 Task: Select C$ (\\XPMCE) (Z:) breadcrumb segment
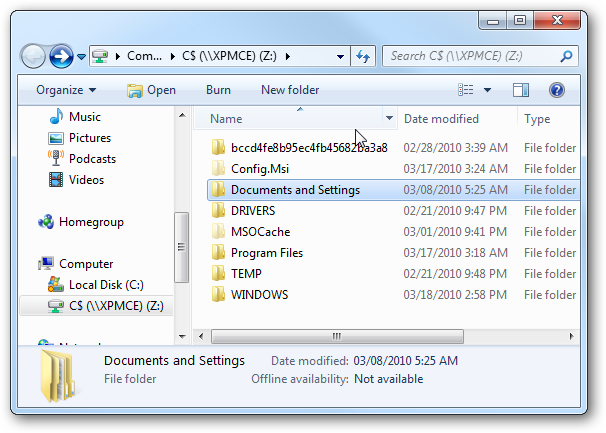pos(229,56)
